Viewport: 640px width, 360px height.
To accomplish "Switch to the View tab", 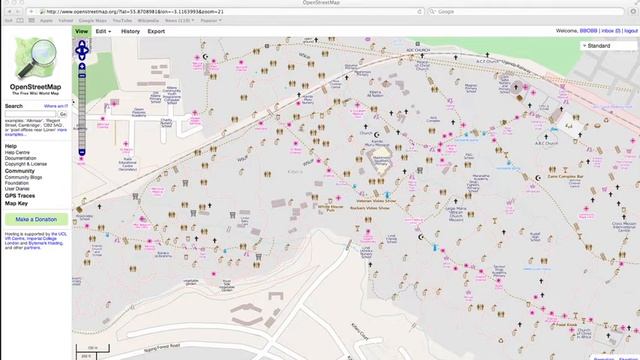I will pyautogui.click(x=82, y=31).
